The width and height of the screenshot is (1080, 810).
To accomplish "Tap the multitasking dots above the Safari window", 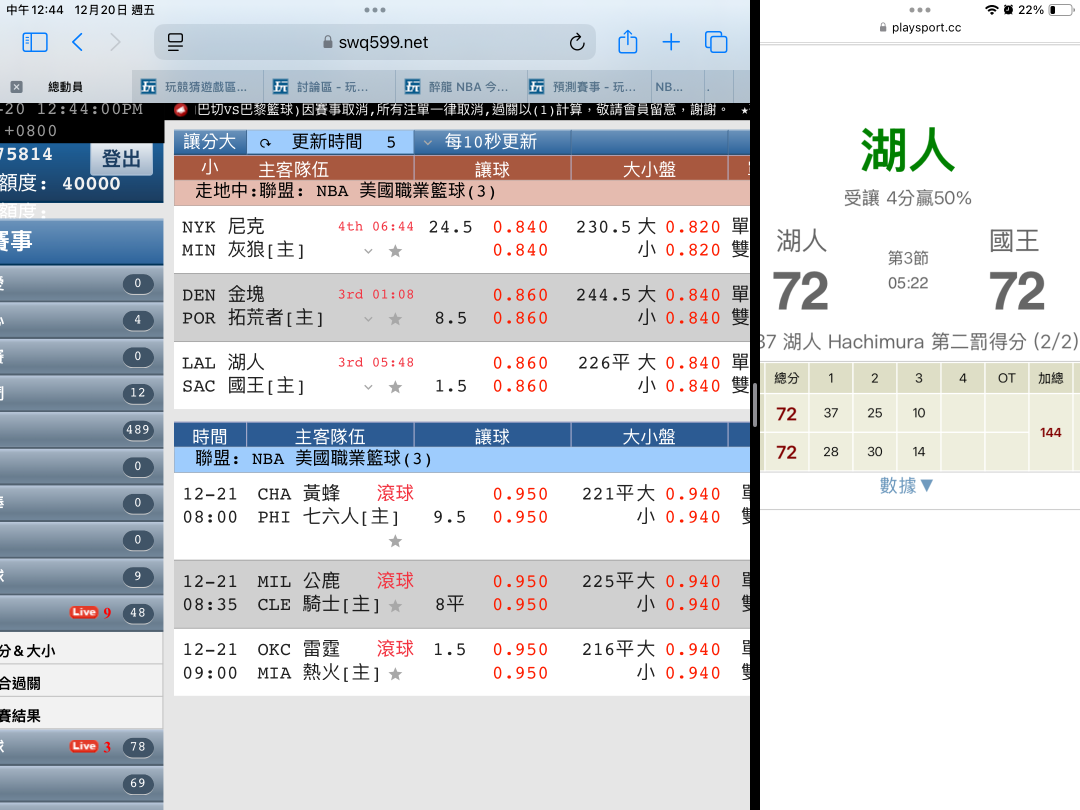I will pyautogui.click(x=375, y=10).
